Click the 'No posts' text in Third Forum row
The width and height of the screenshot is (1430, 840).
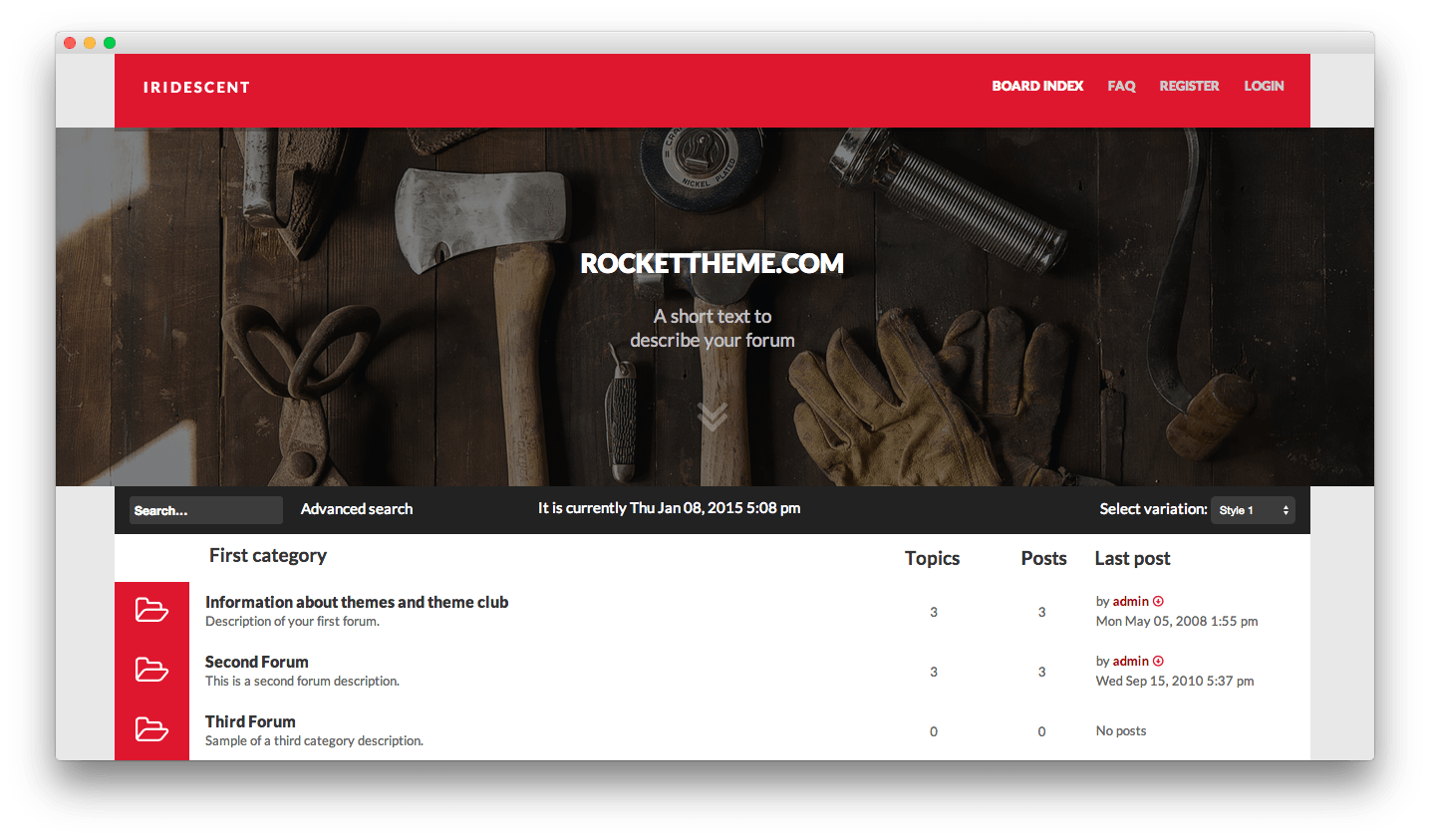1121,731
